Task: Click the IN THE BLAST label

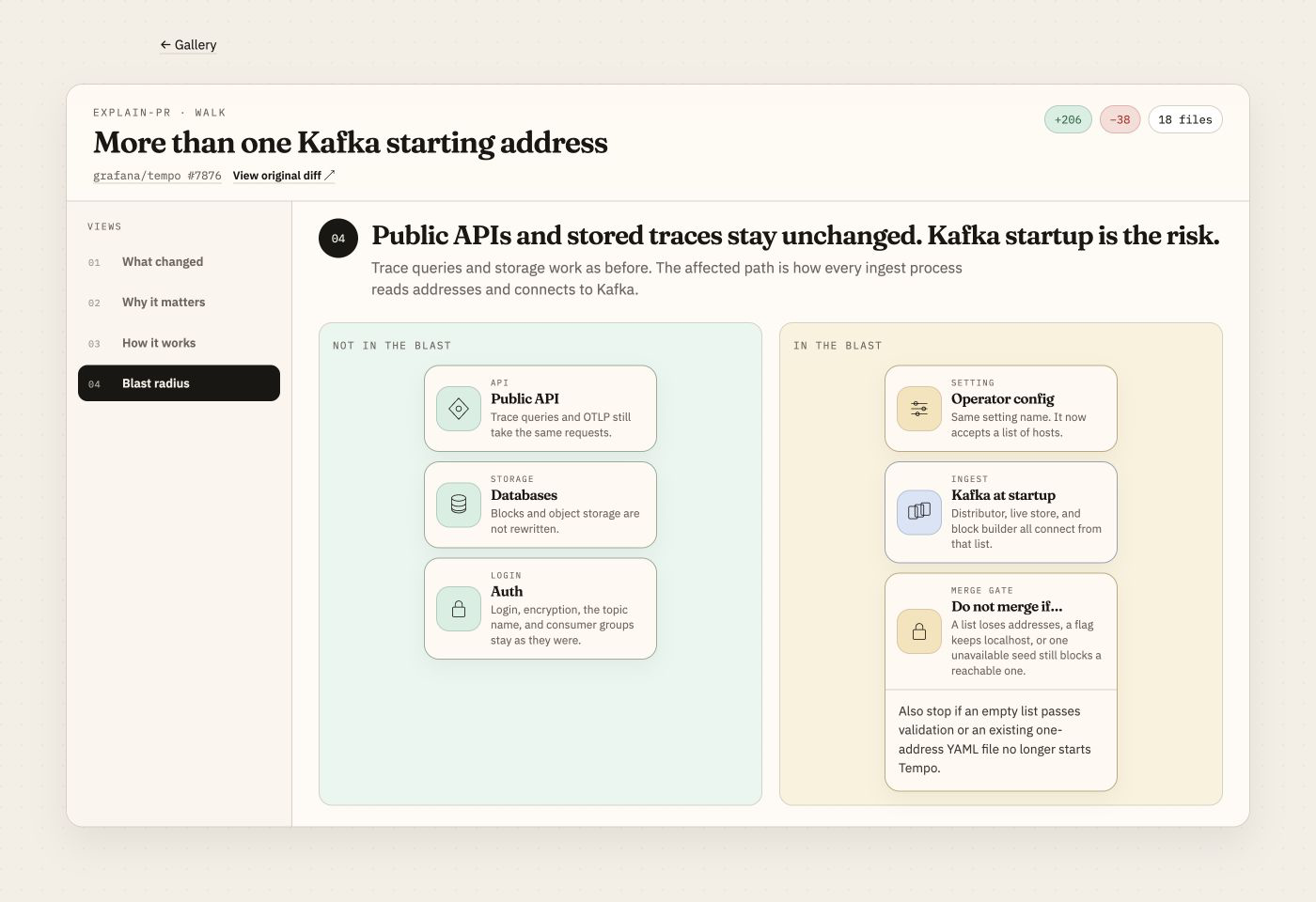Action: coord(838,346)
